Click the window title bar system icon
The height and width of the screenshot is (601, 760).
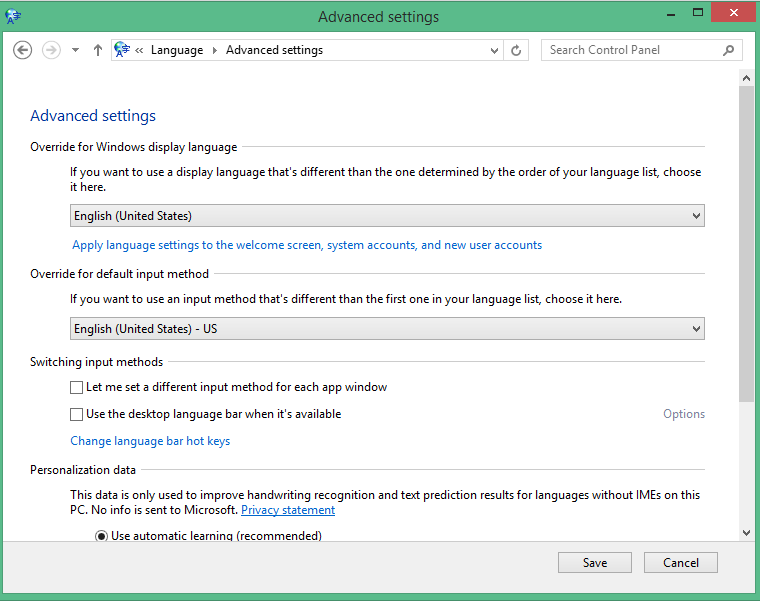click(x=13, y=16)
